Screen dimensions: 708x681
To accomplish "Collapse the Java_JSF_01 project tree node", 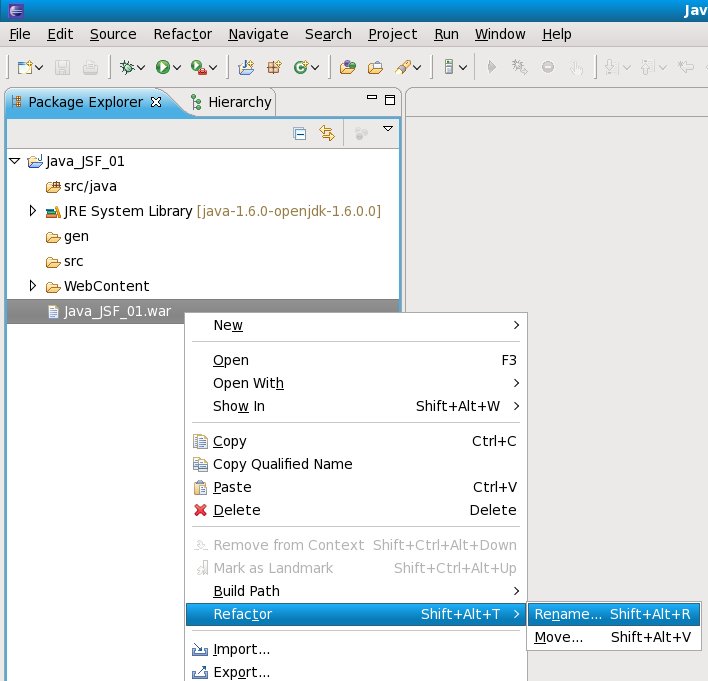I will click(14, 160).
